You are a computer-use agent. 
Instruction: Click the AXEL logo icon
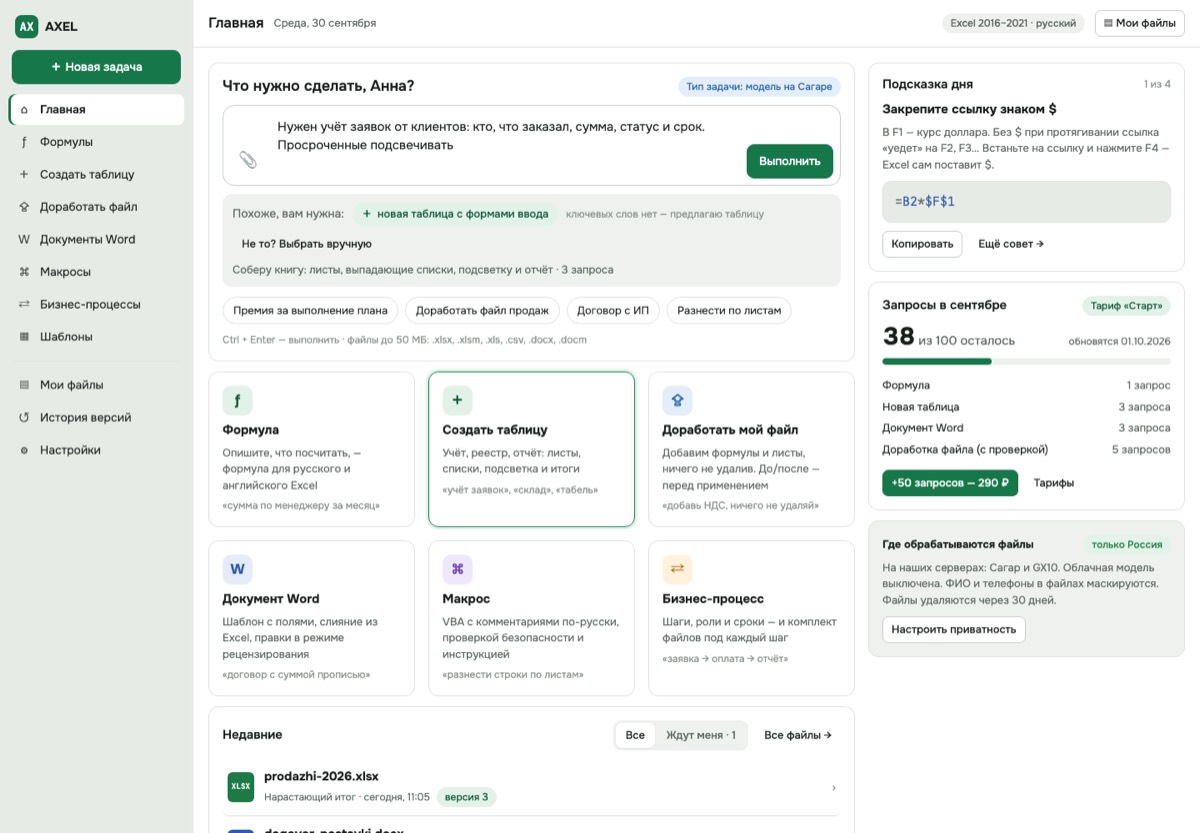point(26,27)
